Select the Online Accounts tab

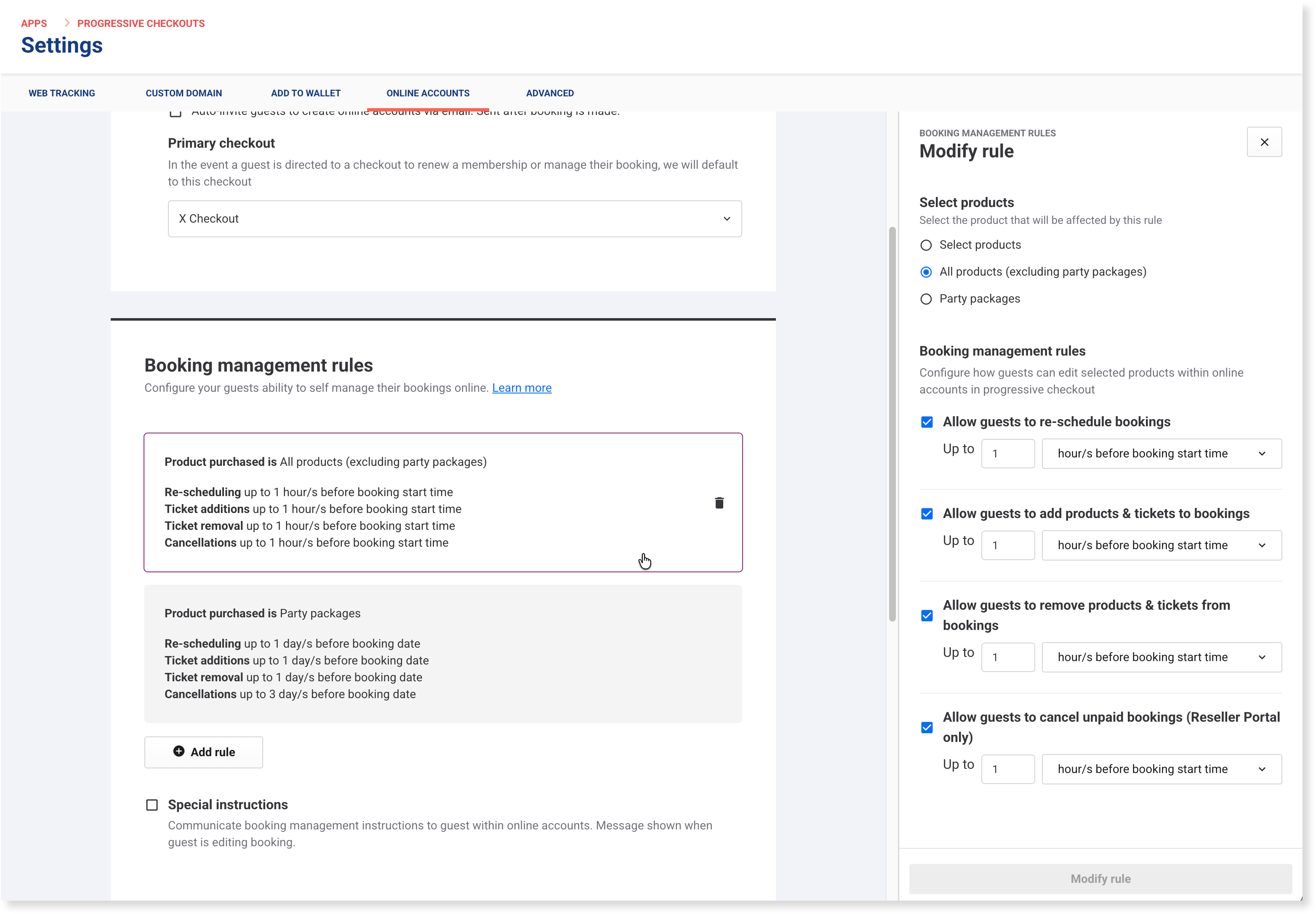coord(427,93)
